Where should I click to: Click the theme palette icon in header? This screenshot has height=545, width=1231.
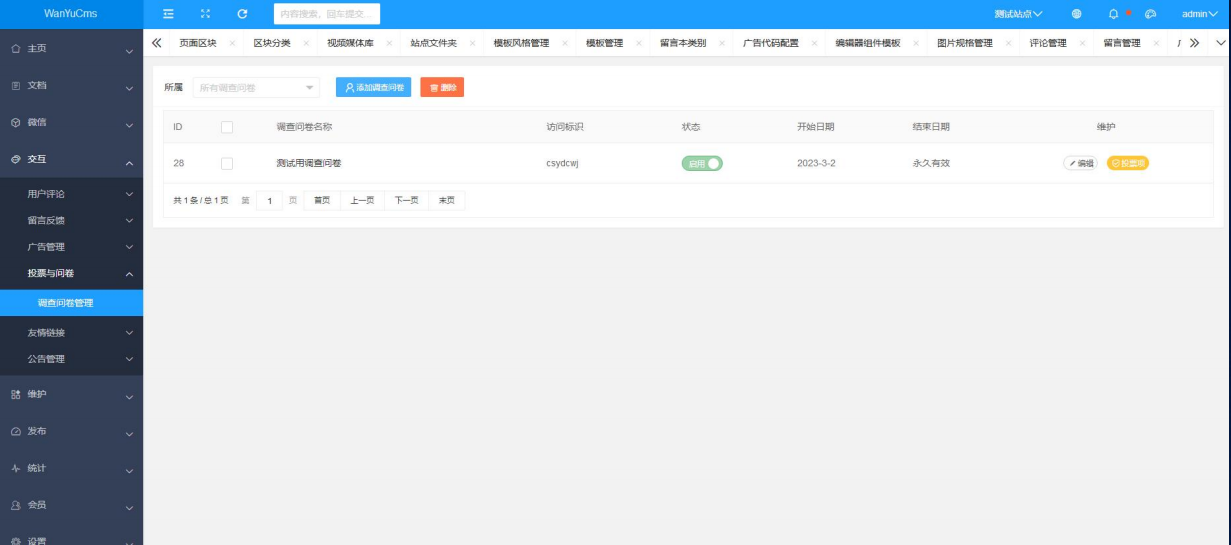point(1151,14)
